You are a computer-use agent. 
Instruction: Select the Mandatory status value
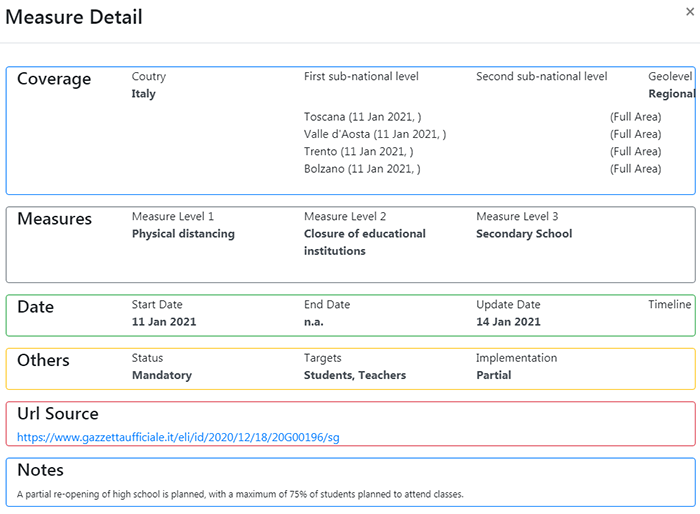[162, 376]
